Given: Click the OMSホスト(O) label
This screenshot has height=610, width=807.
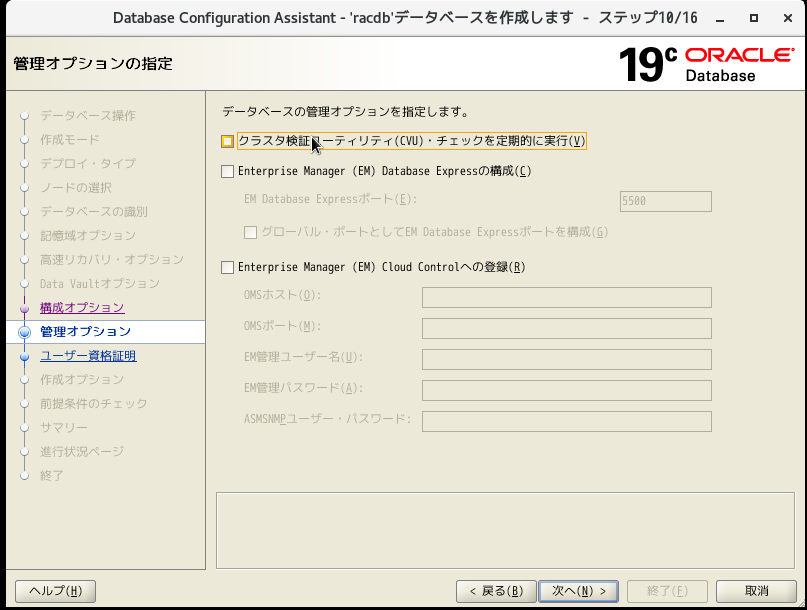Looking at the screenshot, I should tap(283, 295).
